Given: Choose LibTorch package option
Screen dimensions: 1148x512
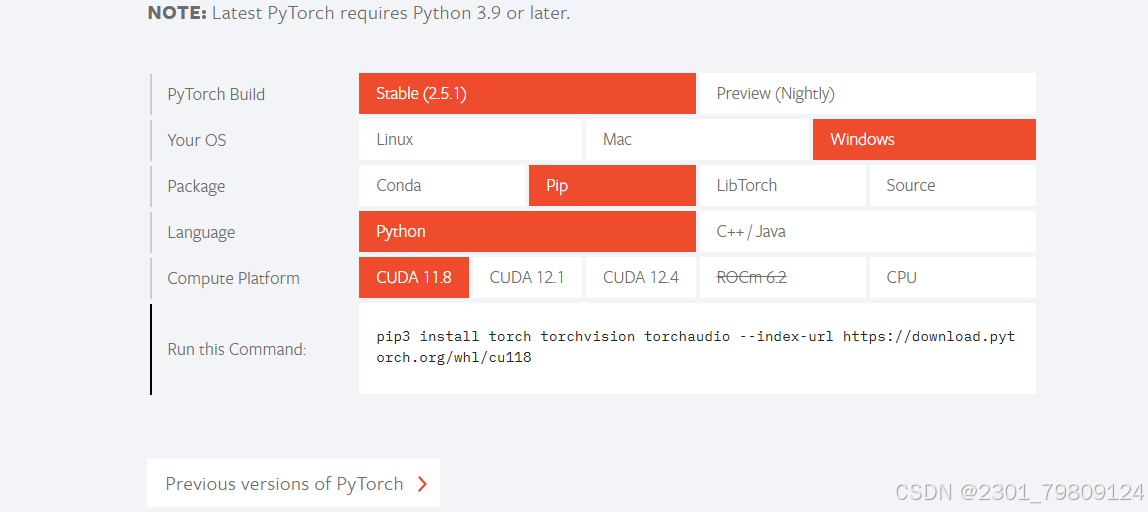Looking at the screenshot, I should point(783,185).
